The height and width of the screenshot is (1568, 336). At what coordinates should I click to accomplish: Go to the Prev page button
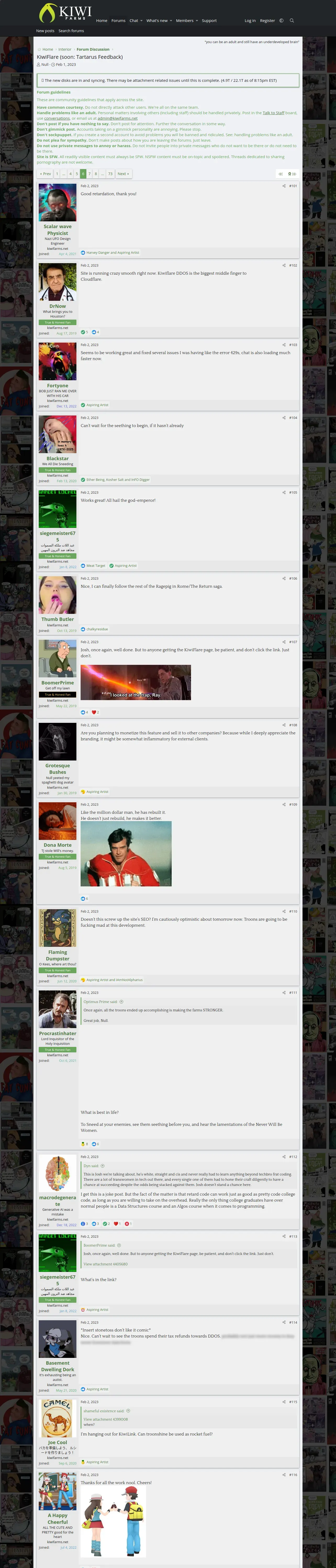[x=45, y=174]
